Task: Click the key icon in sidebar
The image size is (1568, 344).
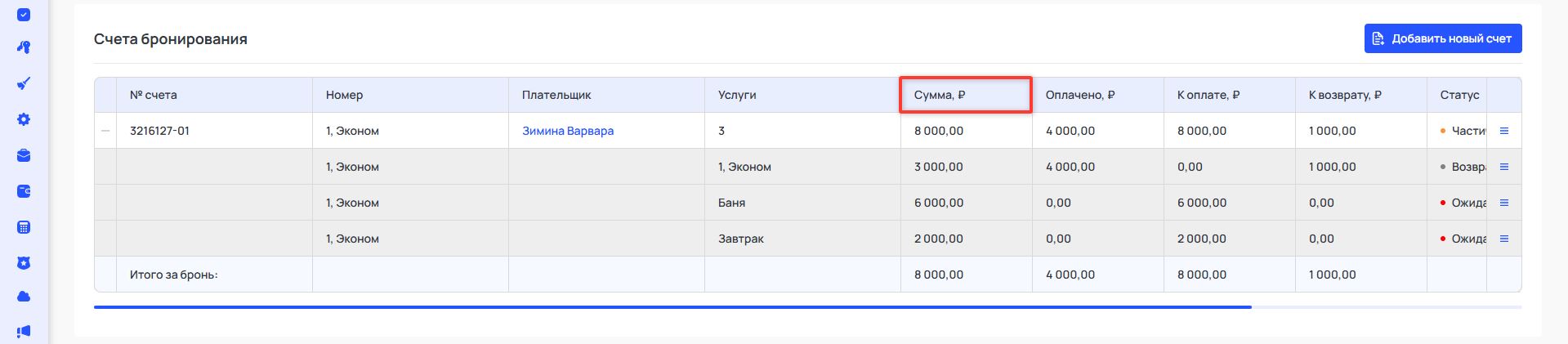Action: [24, 47]
